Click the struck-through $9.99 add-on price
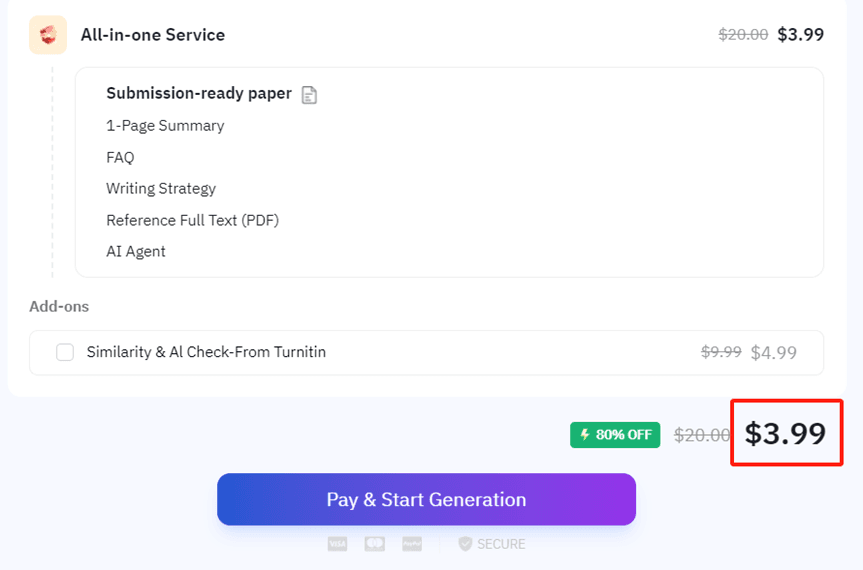This screenshot has width=863, height=570. (x=721, y=352)
